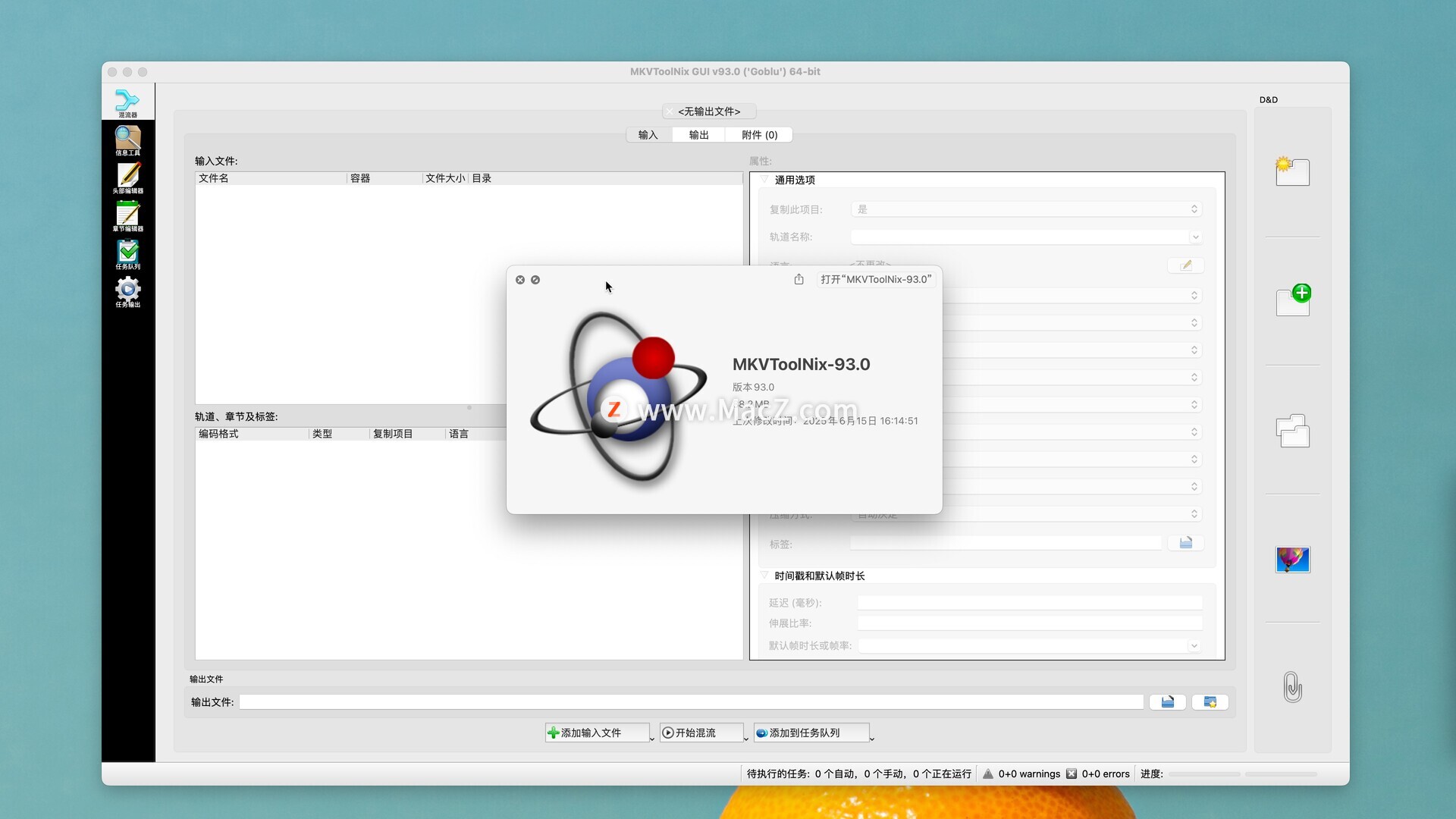Collapse the 时间戳和默认帧时长 section
The width and height of the screenshot is (1456, 819).
click(x=764, y=576)
